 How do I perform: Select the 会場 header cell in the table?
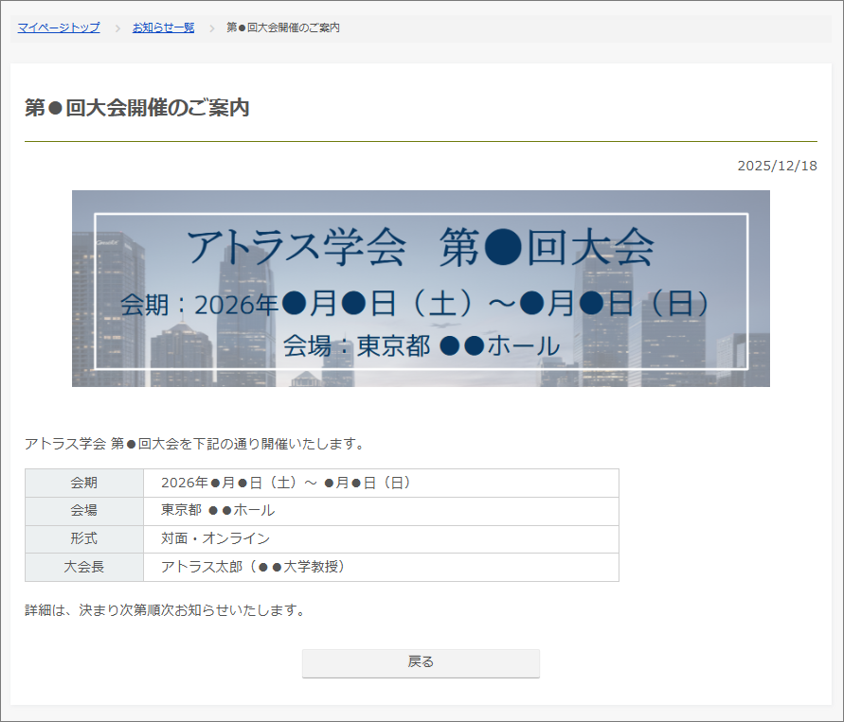(x=84, y=511)
